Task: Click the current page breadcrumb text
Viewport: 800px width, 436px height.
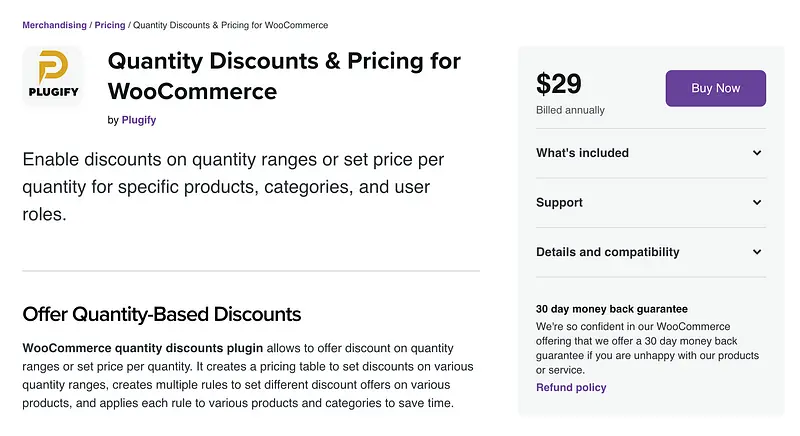Action: [230, 24]
